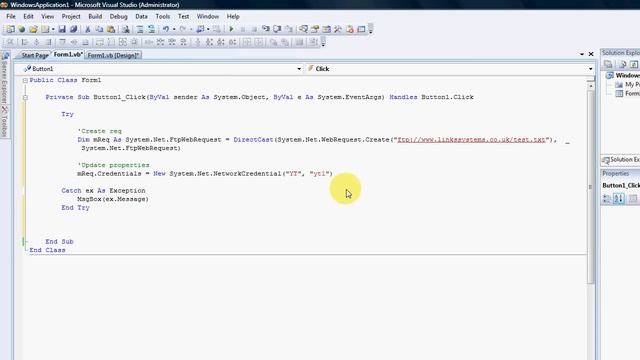This screenshot has height=360, width=640.
Task: Click Properties icon in Solution Explorer toolbar
Action: click(x=608, y=64)
